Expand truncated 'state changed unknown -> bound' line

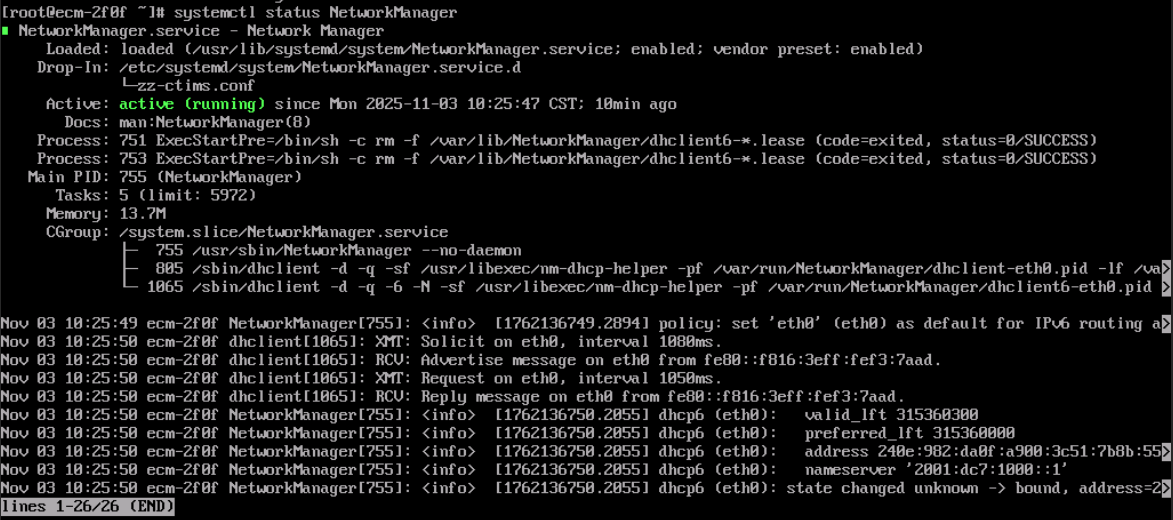1166,488
